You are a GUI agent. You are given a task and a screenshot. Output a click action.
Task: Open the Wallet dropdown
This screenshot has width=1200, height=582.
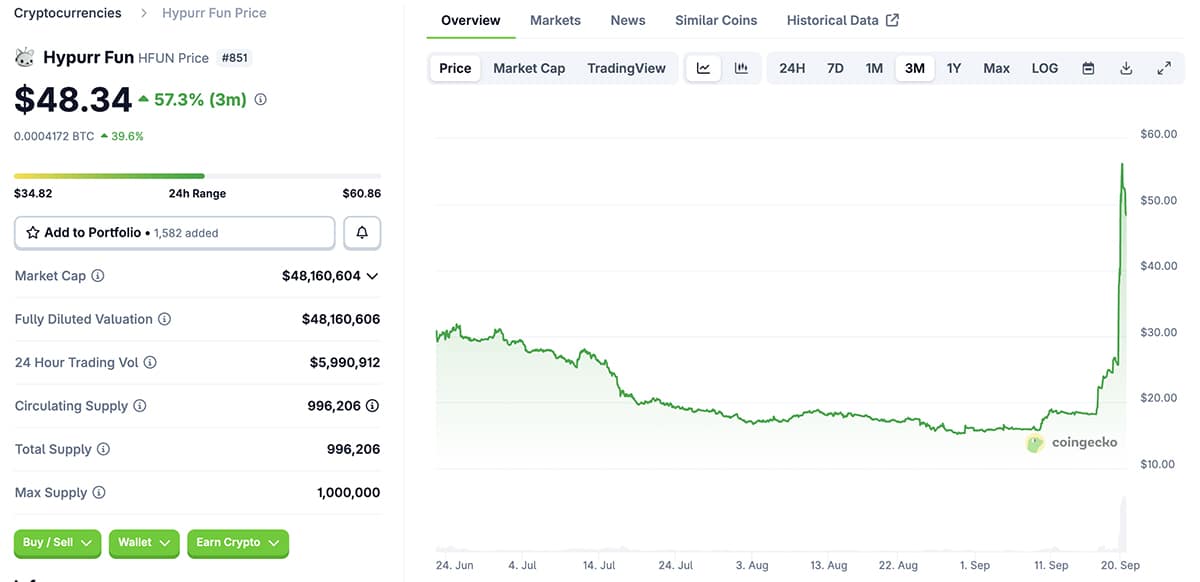pyautogui.click(x=144, y=543)
